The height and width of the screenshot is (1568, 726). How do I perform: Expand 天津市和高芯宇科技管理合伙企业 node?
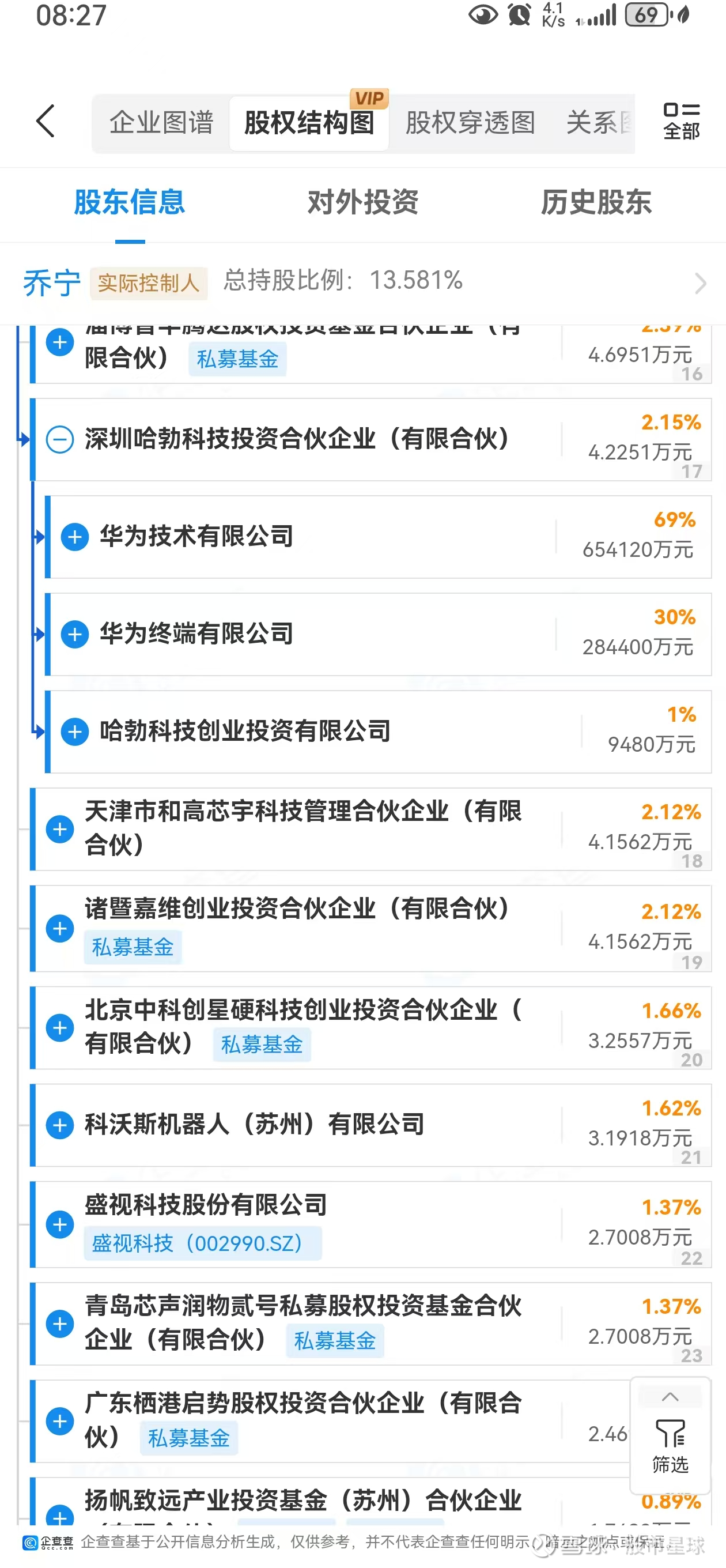point(60,829)
